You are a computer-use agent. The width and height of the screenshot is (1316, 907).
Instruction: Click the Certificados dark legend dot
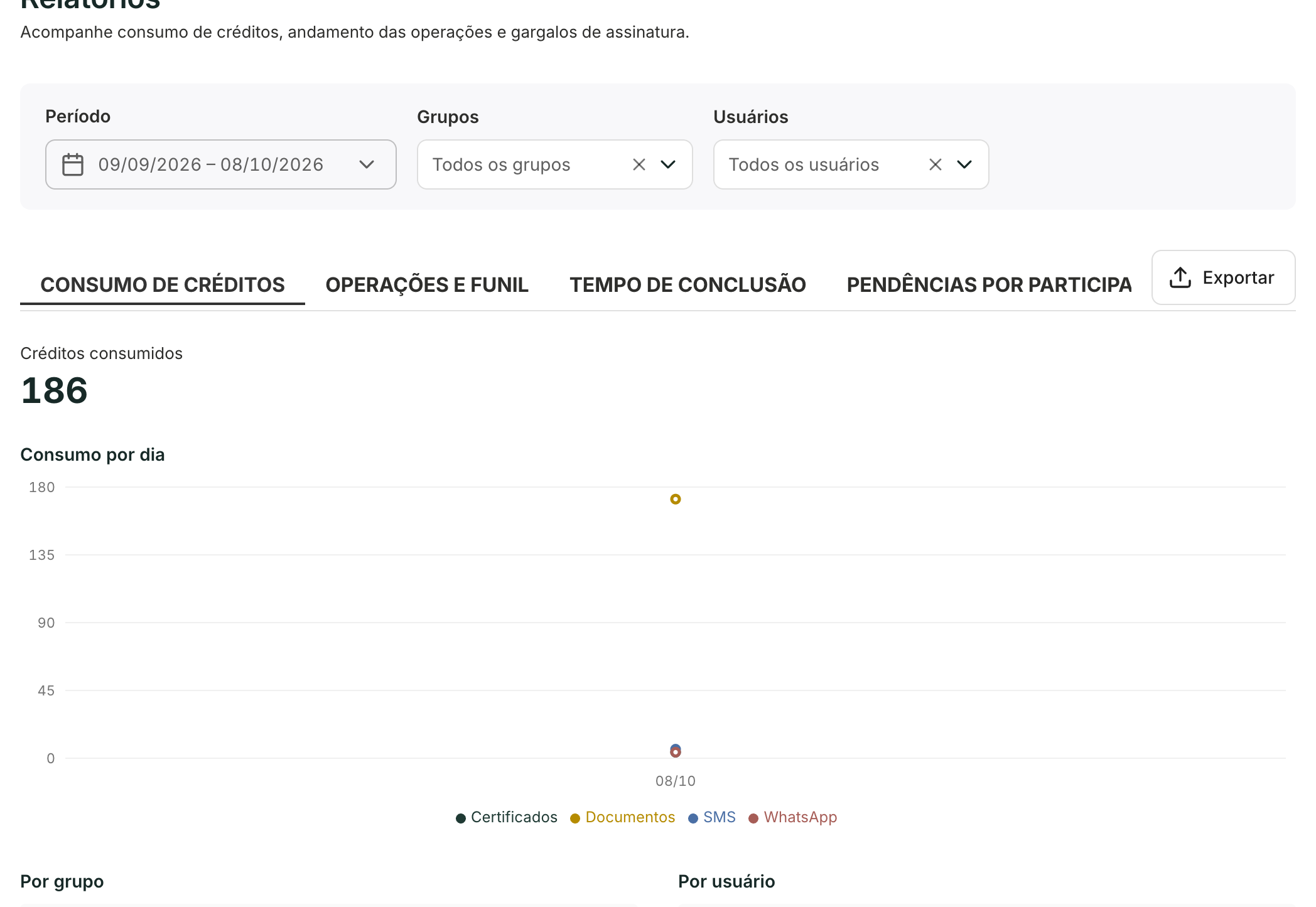[x=461, y=818]
